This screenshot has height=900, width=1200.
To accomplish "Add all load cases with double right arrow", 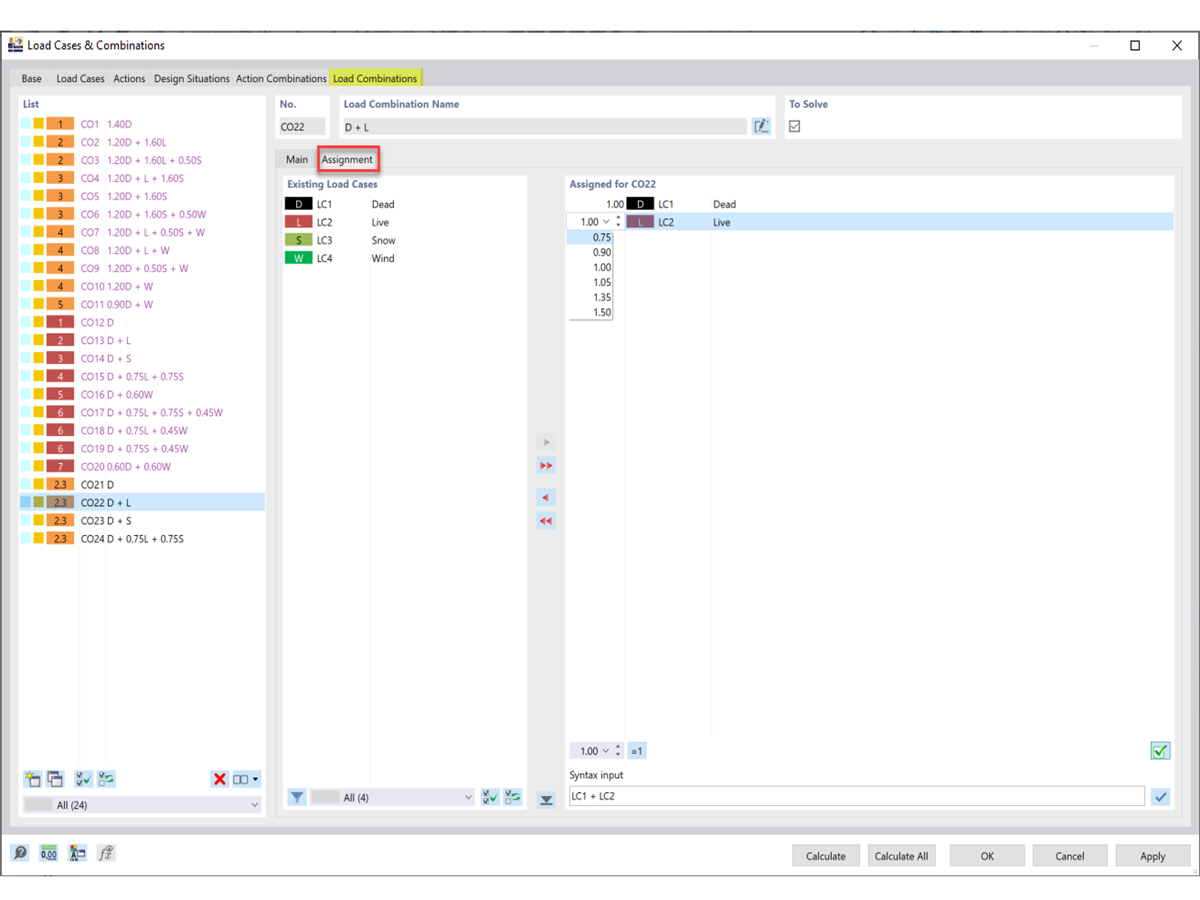I will [x=546, y=466].
